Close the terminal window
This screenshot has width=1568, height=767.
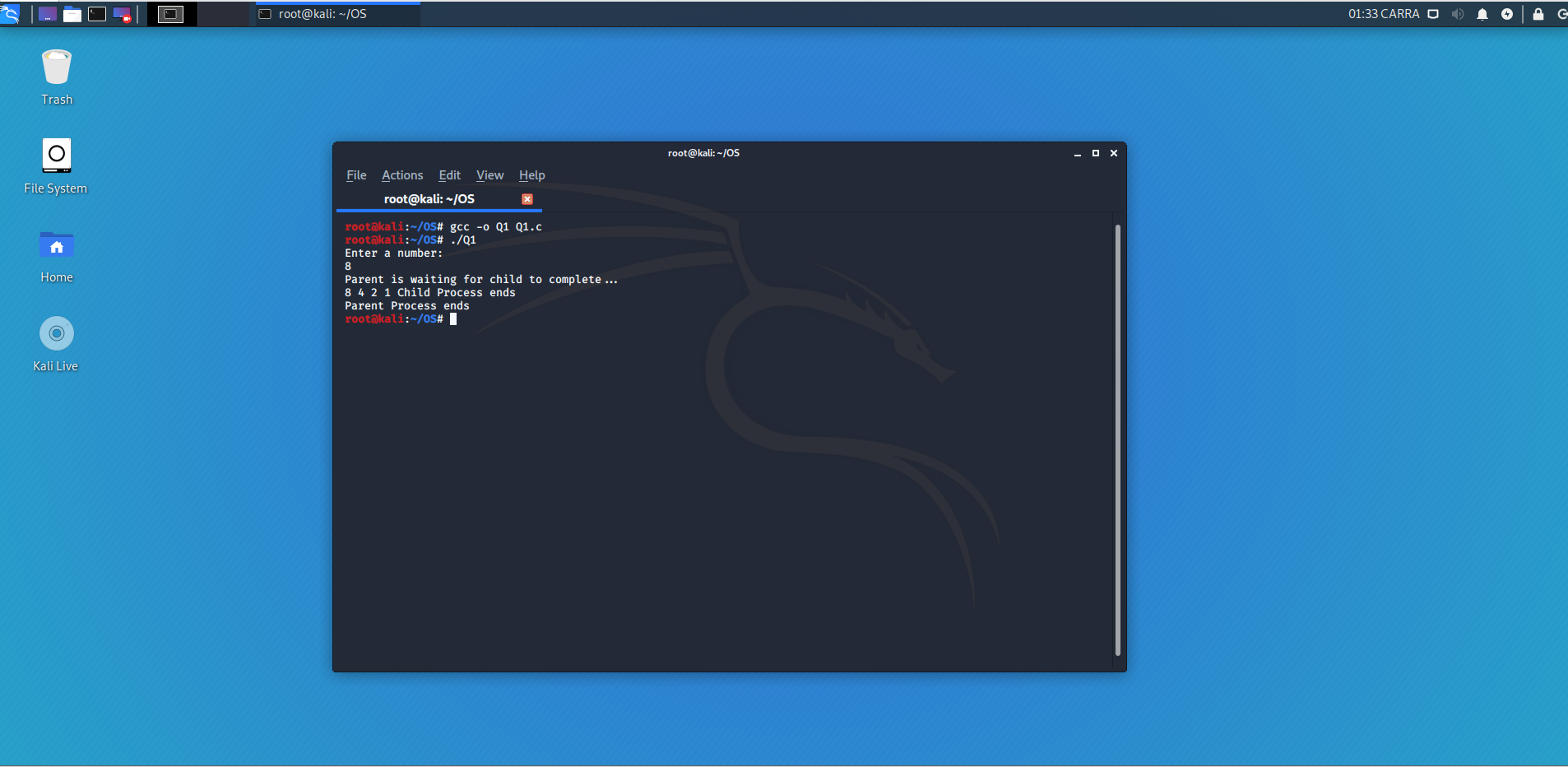point(1114,153)
